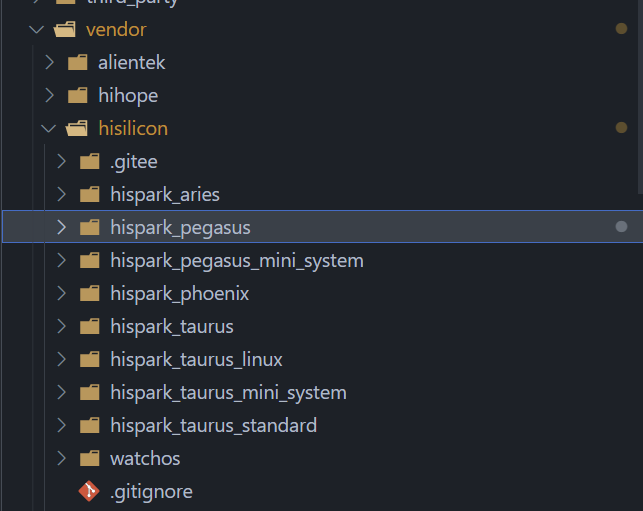Click the modified dot on vendor row
Image resolution: width=643 pixels, height=511 pixels.
(621, 29)
